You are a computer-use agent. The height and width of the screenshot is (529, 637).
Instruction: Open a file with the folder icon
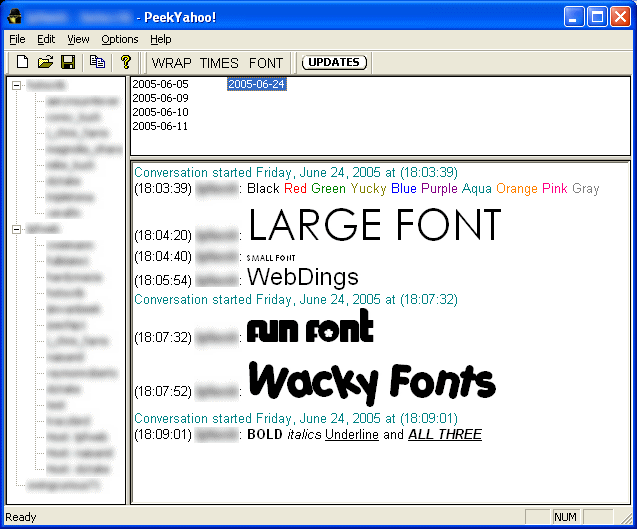coord(46,62)
